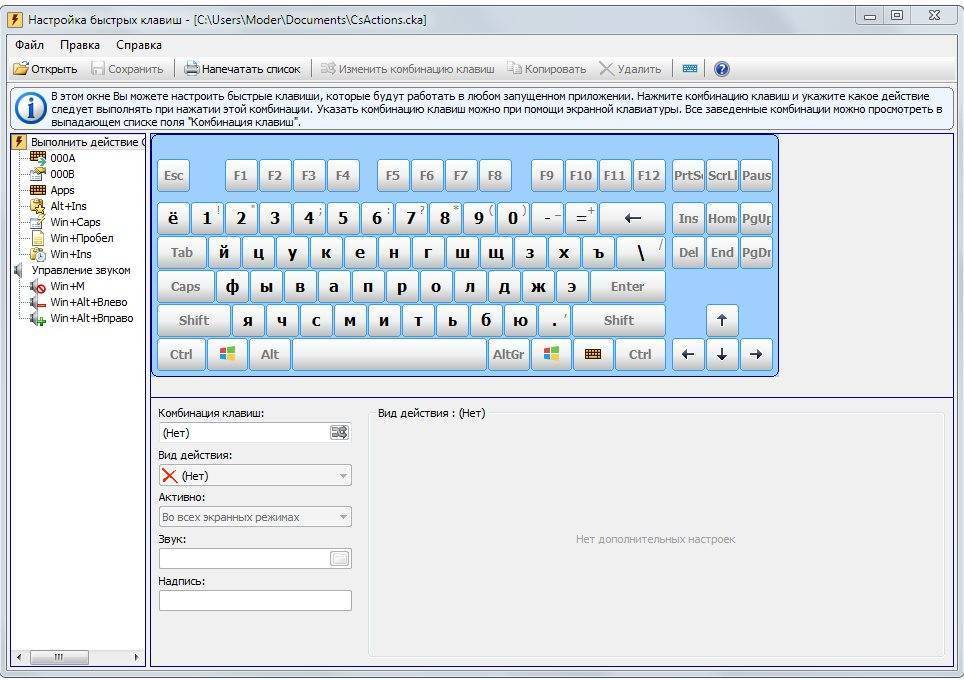Click the Esc key on virtual keyboard
The image size is (964, 680).
tap(173, 176)
